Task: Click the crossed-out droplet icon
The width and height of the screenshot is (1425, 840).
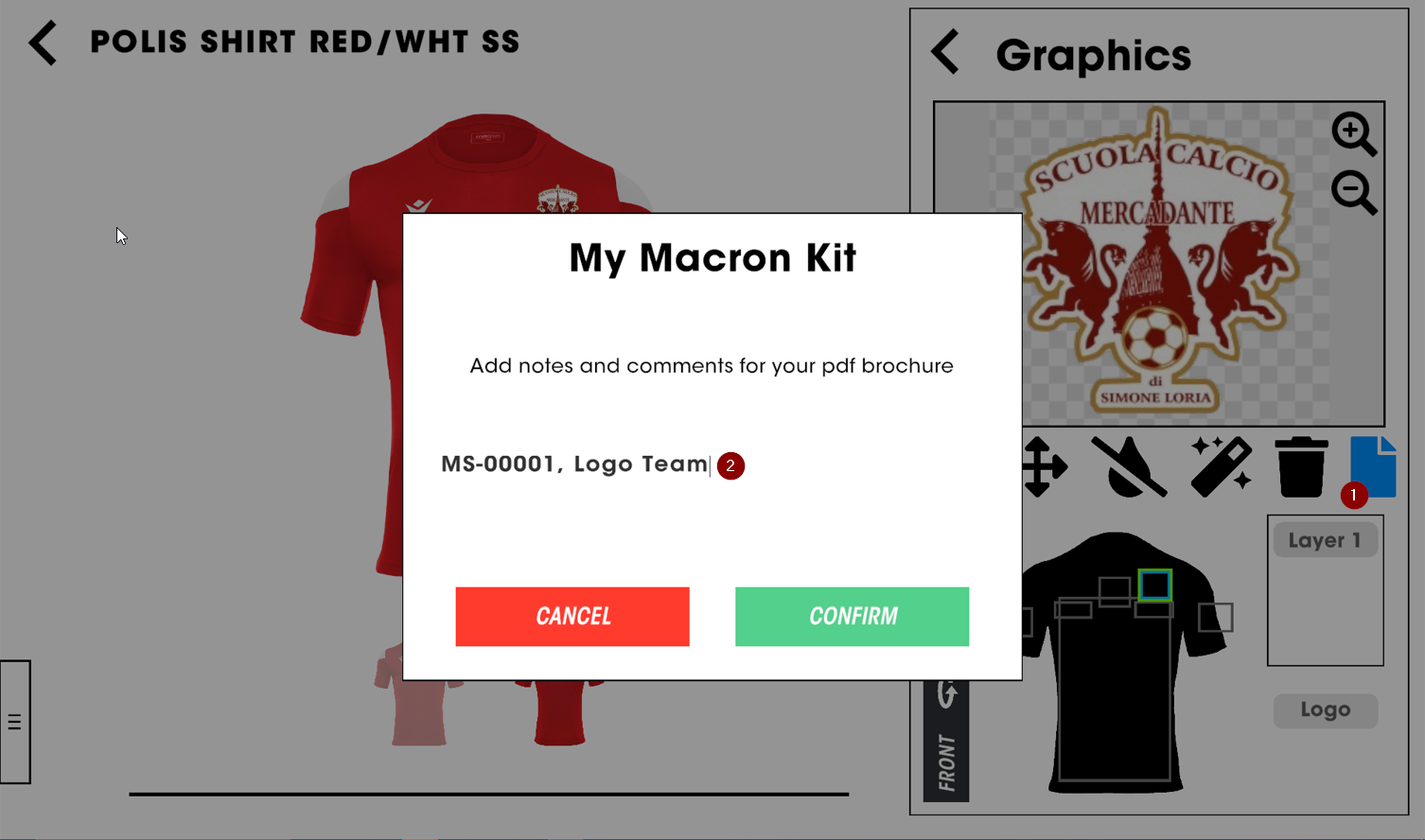Action: tap(1128, 466)
